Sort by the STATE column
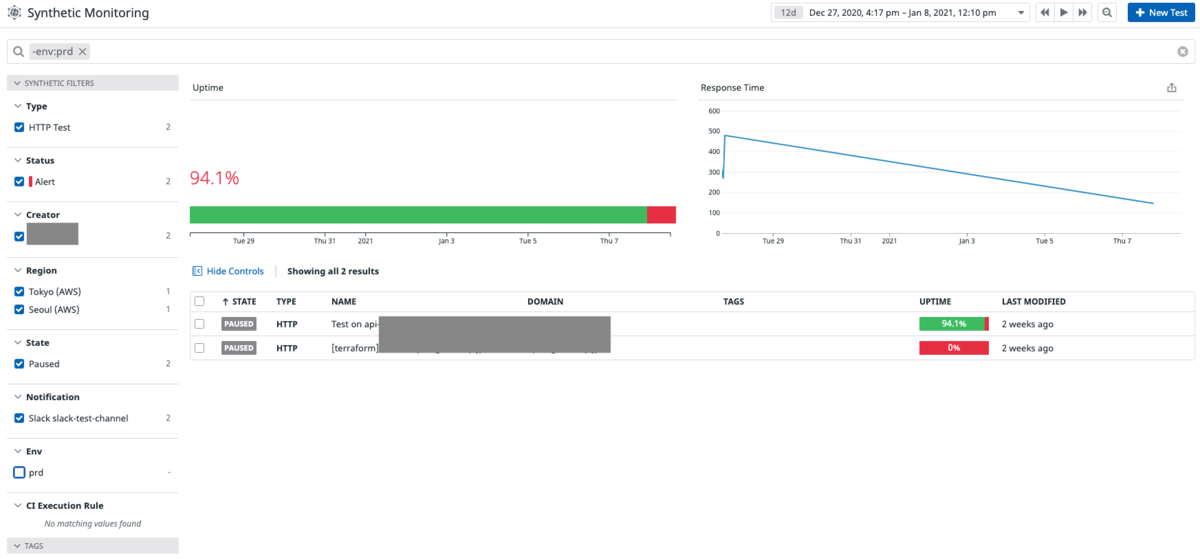This screenshot has width=1200, height=559. tap(239, 301)
